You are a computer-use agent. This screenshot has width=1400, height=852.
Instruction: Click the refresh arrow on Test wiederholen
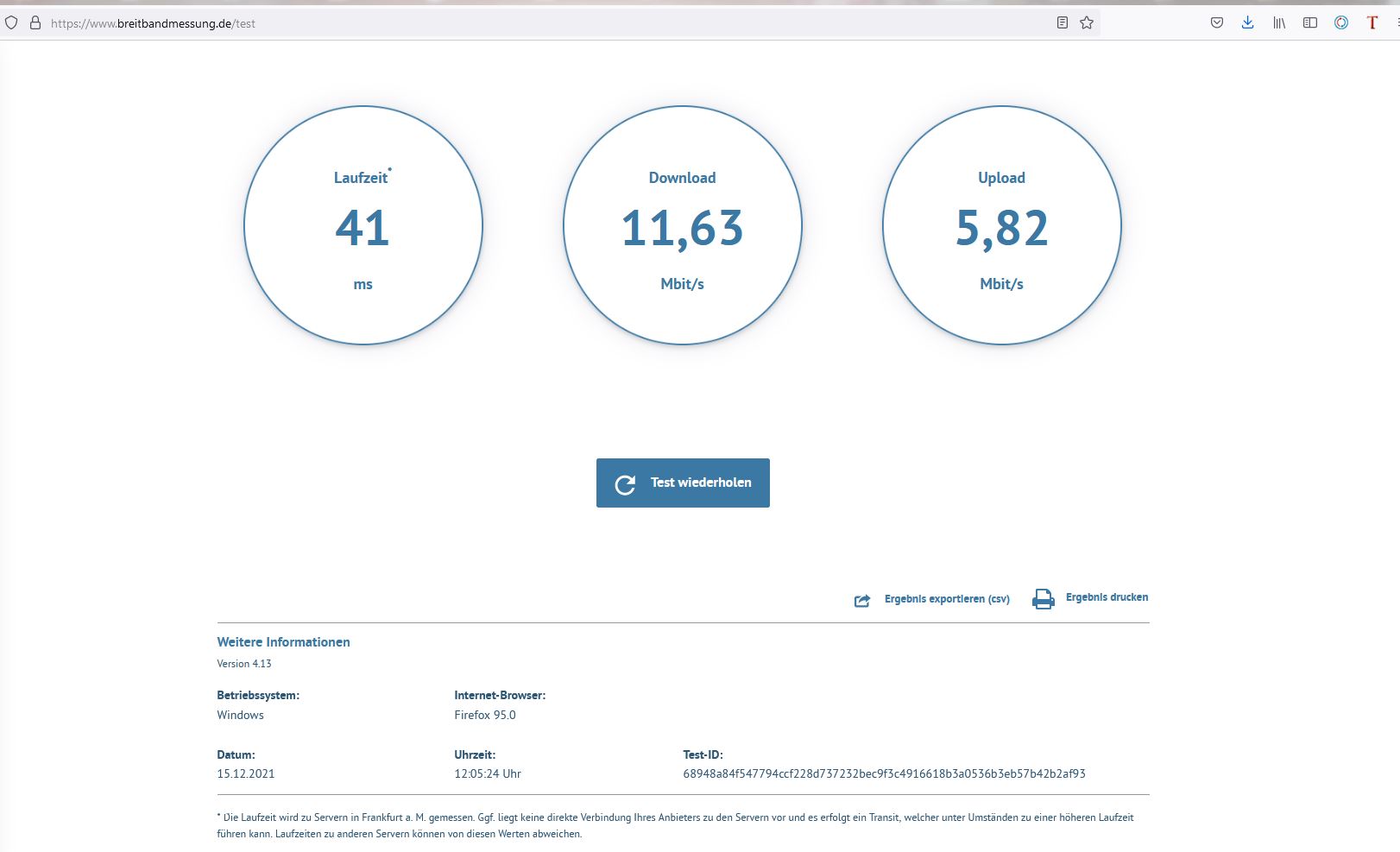625,484
